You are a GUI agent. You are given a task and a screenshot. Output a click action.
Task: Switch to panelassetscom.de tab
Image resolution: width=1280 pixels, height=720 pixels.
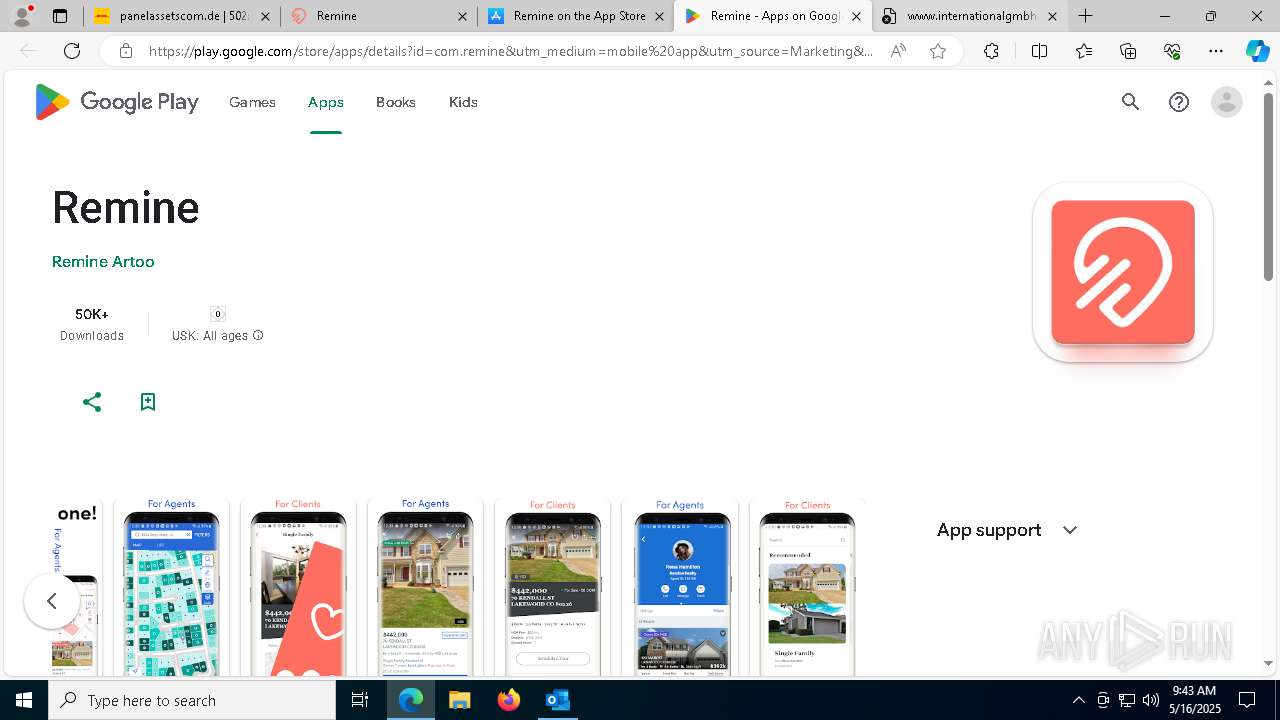pyautogui.click(x=180, y=16)
